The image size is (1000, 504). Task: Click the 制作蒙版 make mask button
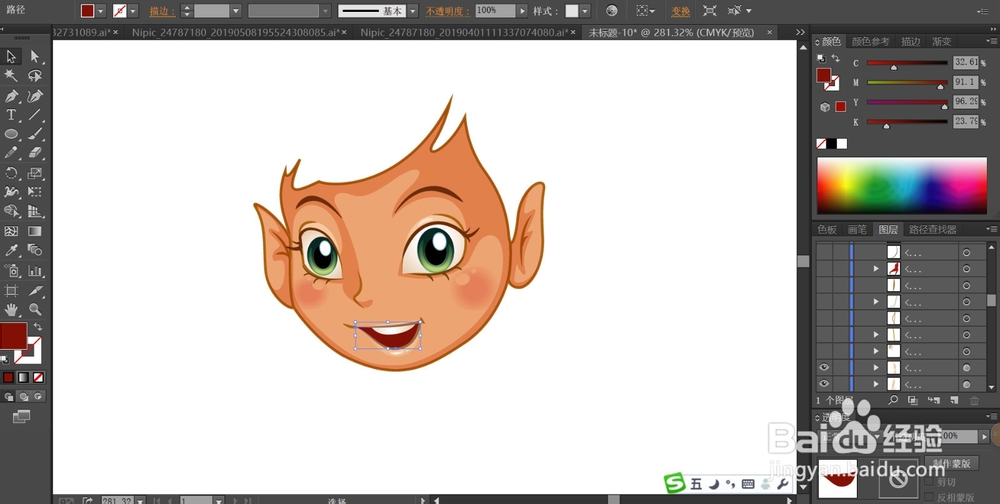(952, 464)
